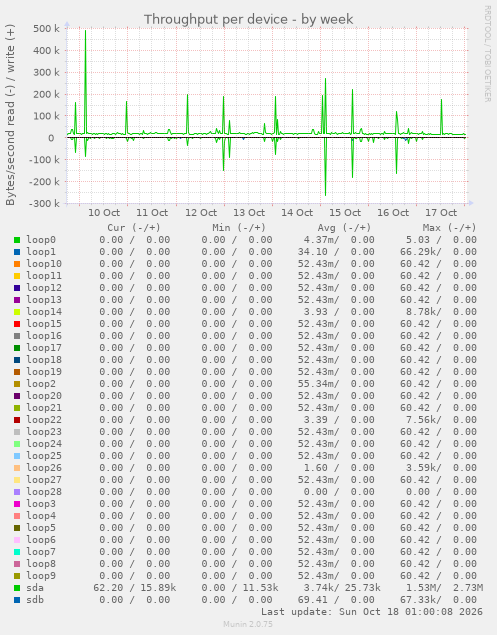Screen dimensions: 497x635
Task: Click the loop1 average '34.10 / 0.00'
Action: pyautogui.click(x=336, y=252)
